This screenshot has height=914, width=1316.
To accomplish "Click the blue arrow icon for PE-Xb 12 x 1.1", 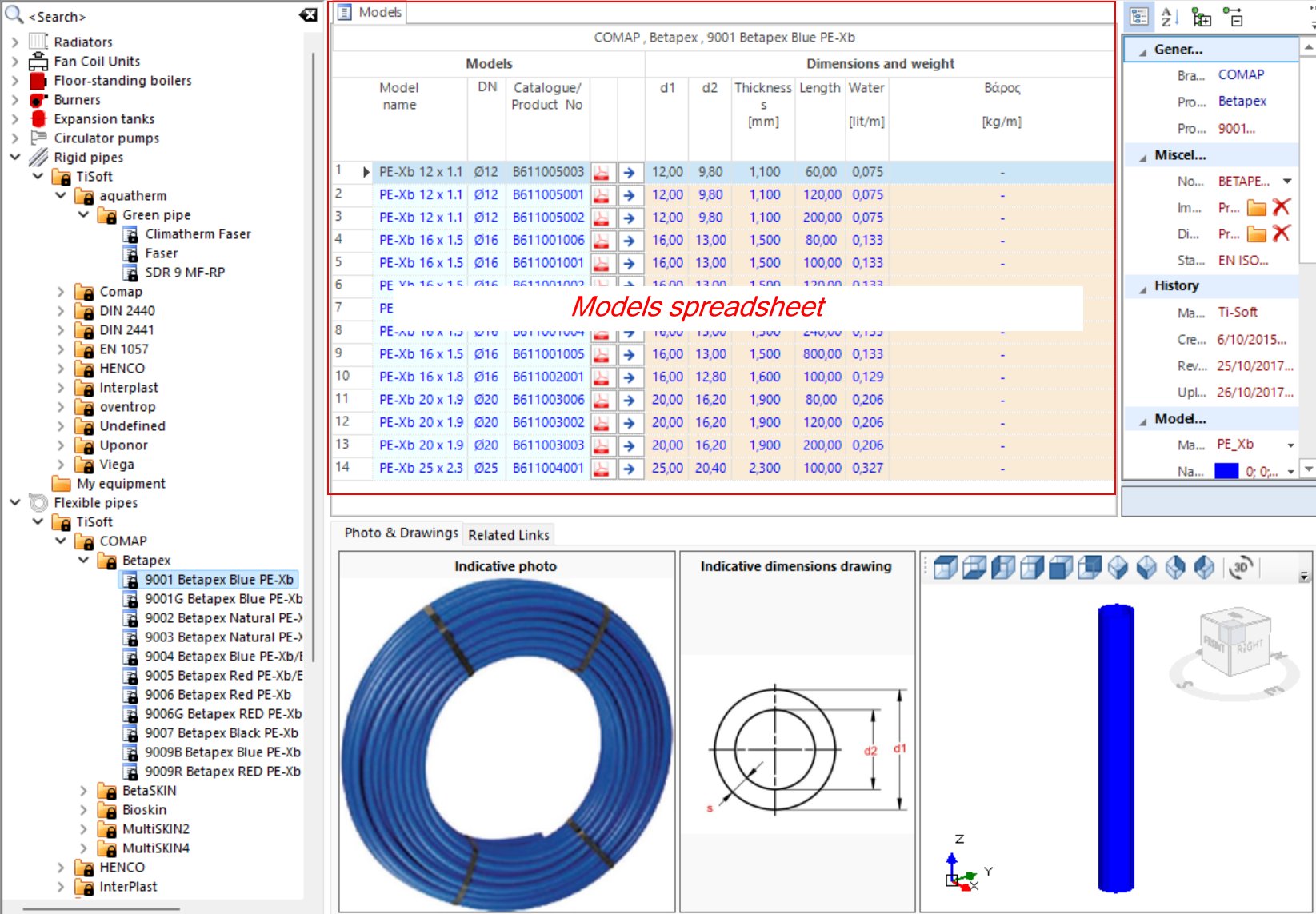I will pos(630,171).
